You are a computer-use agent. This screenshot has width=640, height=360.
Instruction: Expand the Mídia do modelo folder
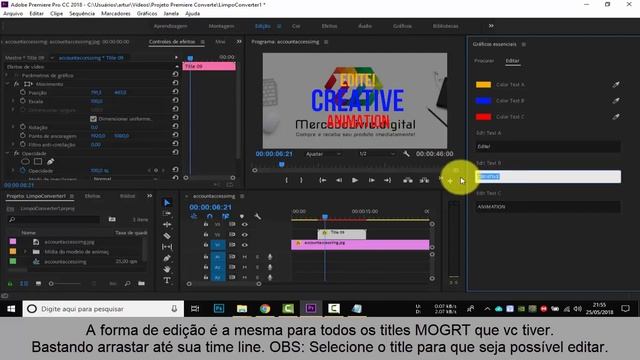[x=25, y=251]
